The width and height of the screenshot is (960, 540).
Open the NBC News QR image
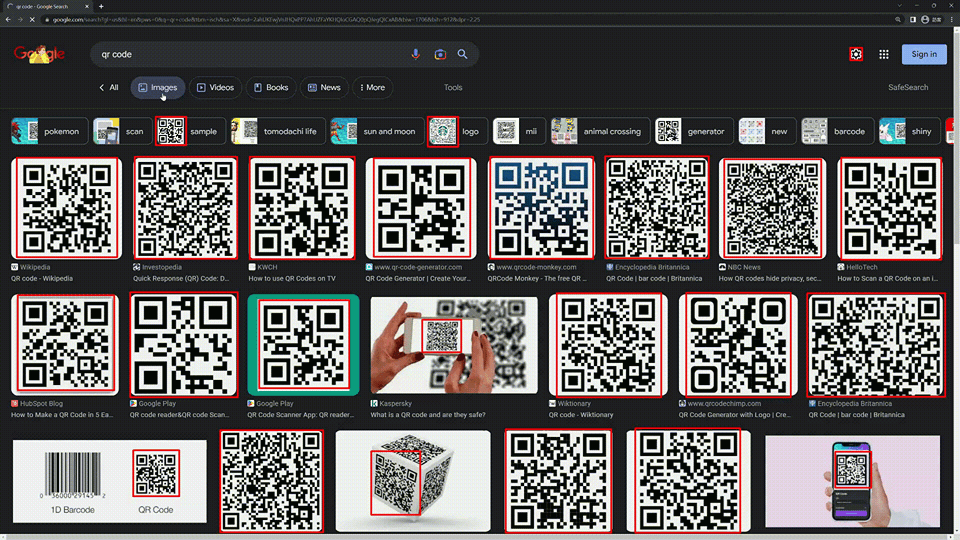[772, 208]
